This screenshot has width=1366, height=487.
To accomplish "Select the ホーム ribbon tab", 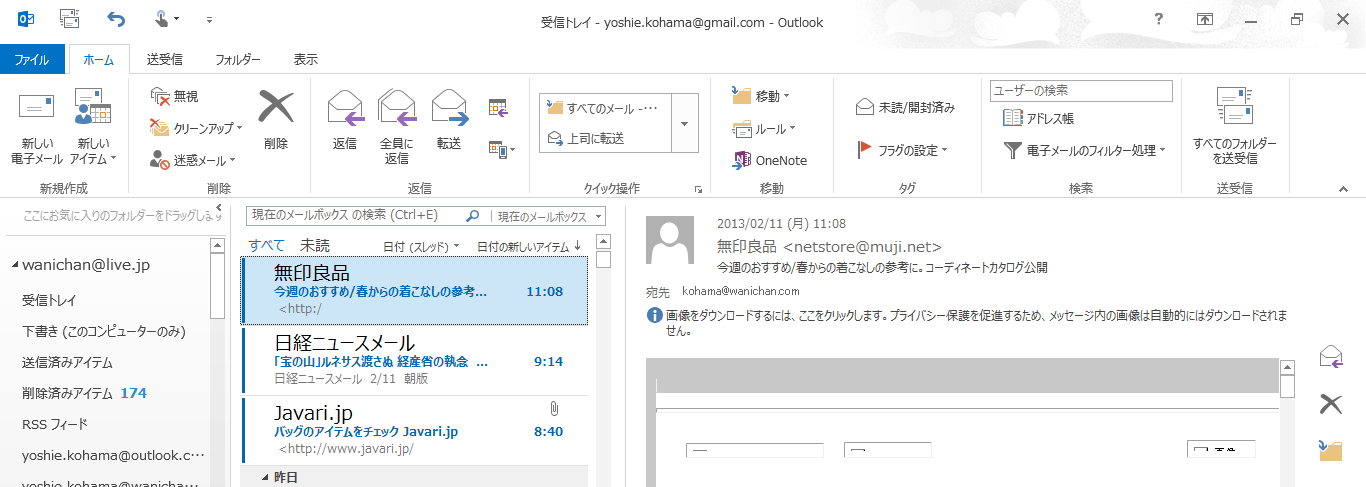I will coord(98,59).
